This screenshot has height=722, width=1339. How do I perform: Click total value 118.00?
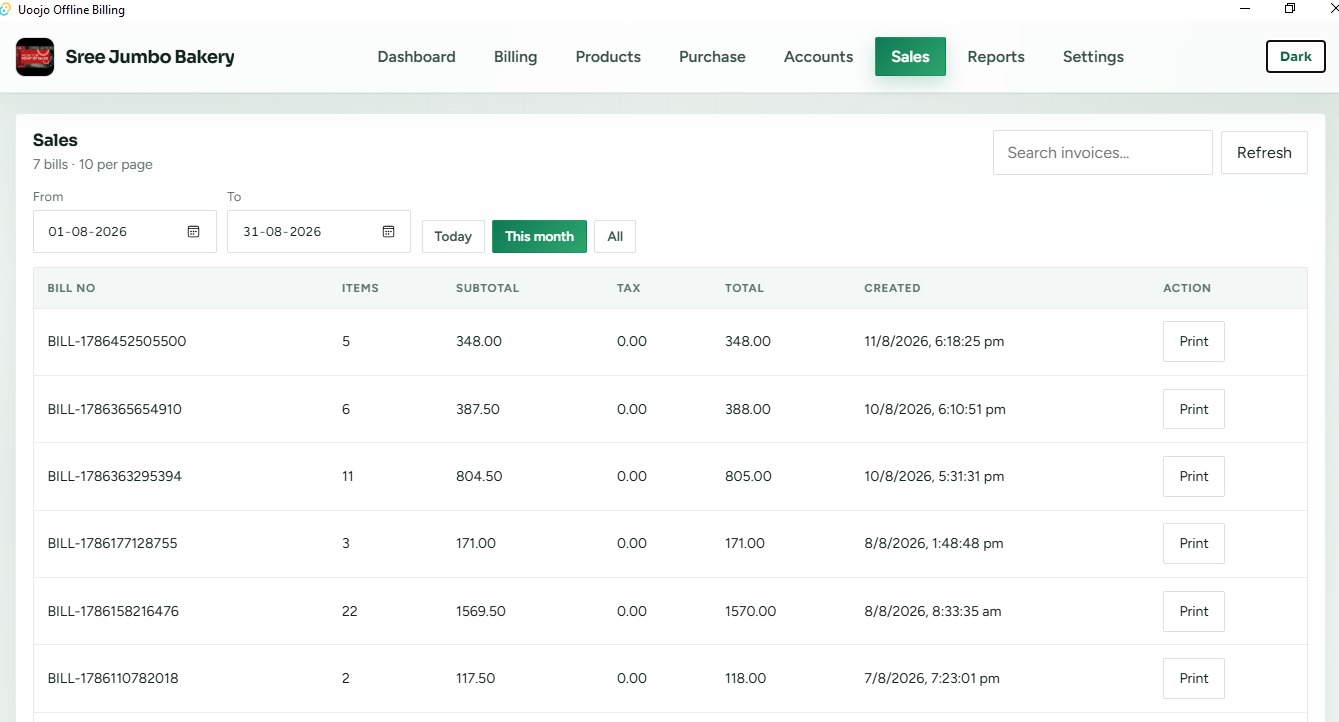745,678
